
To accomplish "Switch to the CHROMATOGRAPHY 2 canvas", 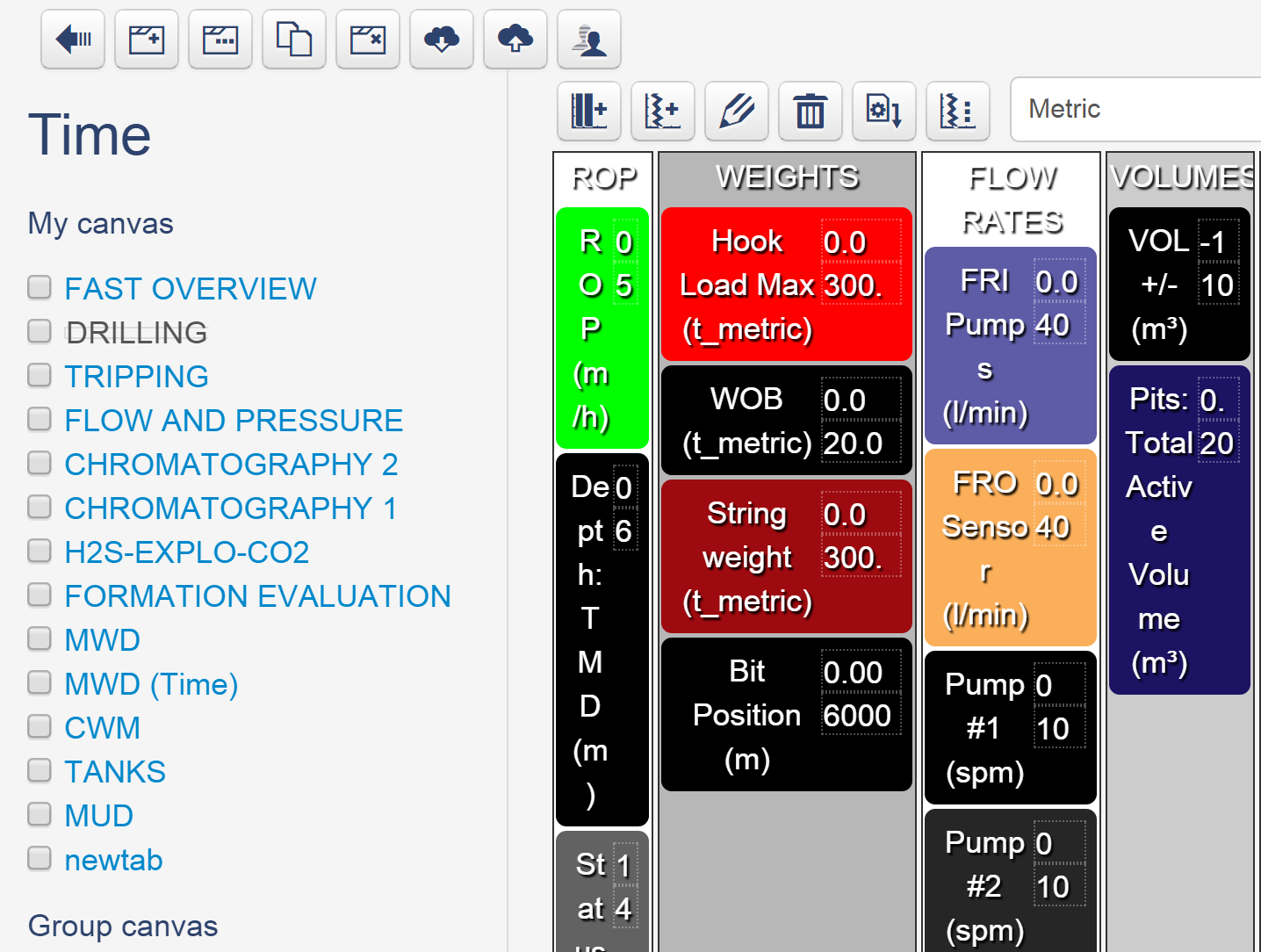I will coord(231,464).
